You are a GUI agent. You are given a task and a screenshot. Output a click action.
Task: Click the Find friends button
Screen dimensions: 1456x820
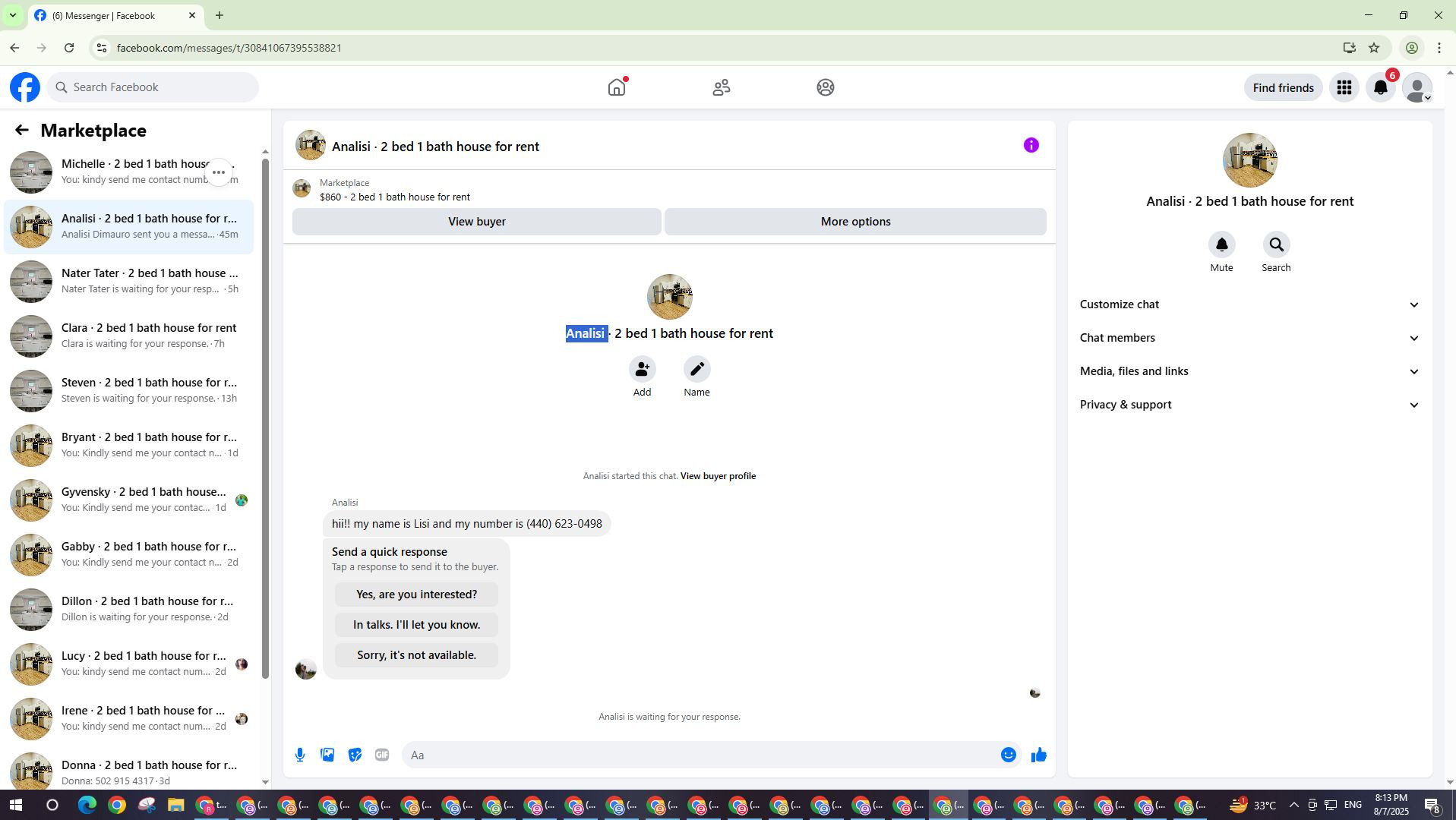pos(1283,87)
